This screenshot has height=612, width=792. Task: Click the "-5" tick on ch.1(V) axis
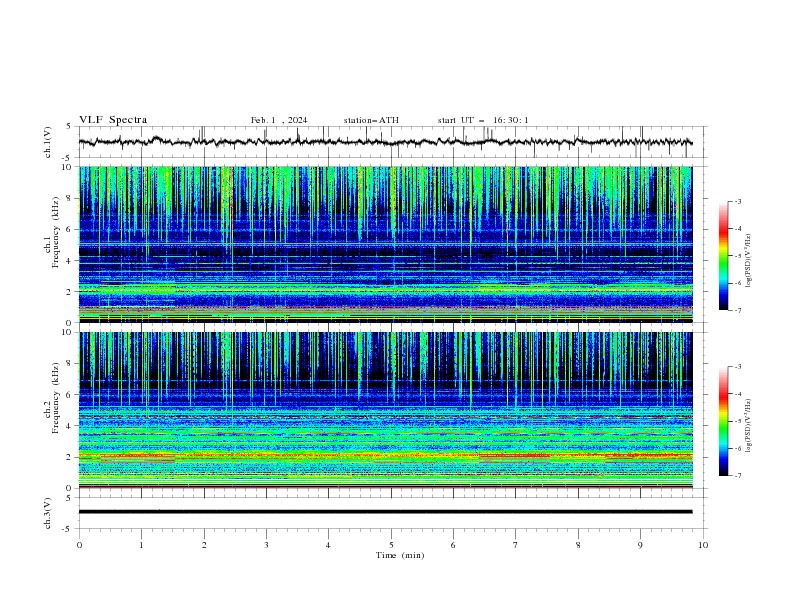pyautogui.click(x=67, y=158)
